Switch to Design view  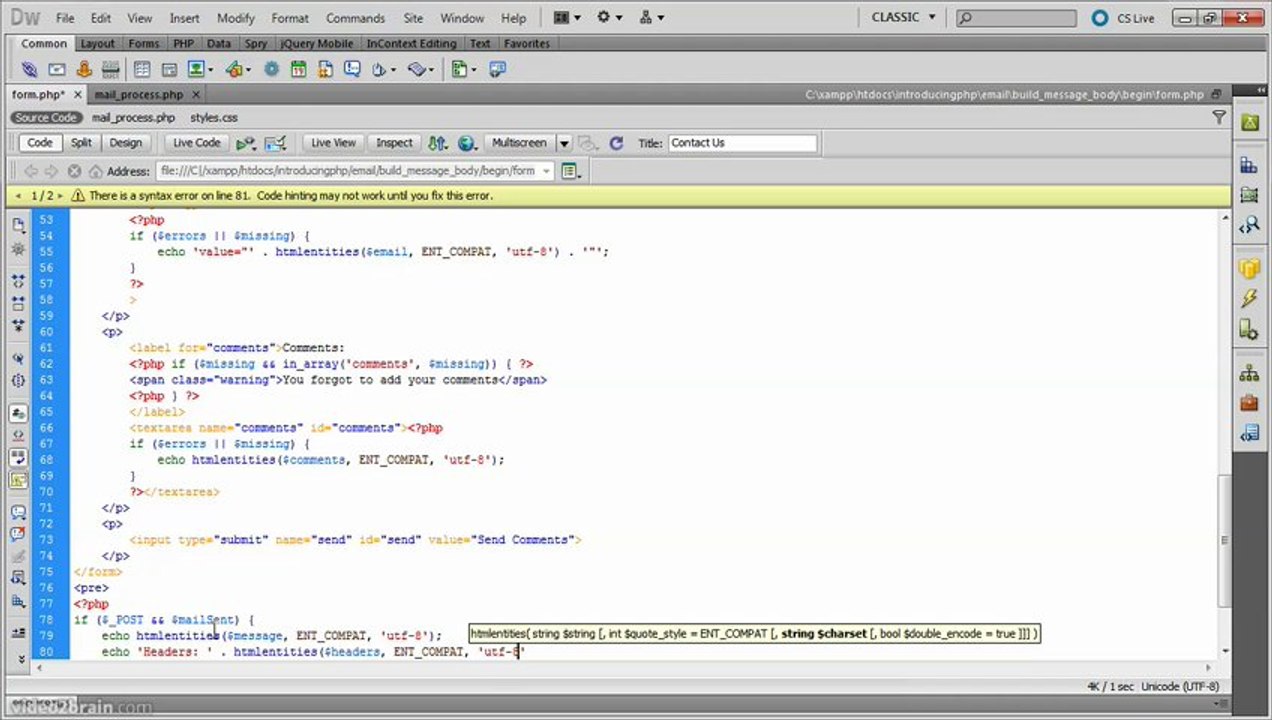pyautogui.click(x=126, y=143)
